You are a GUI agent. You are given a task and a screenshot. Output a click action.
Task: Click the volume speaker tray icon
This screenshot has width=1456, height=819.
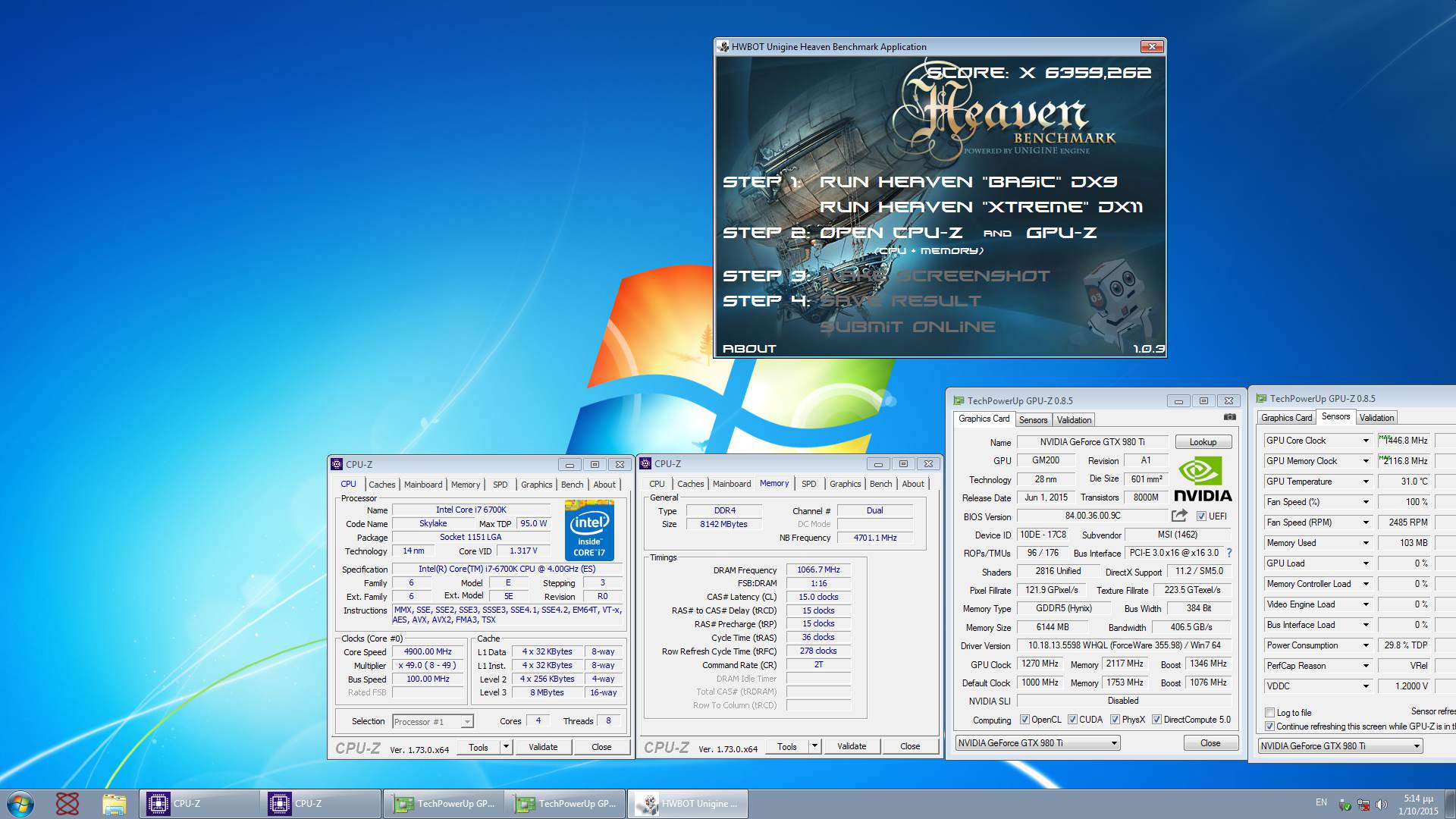(1382, 805)
